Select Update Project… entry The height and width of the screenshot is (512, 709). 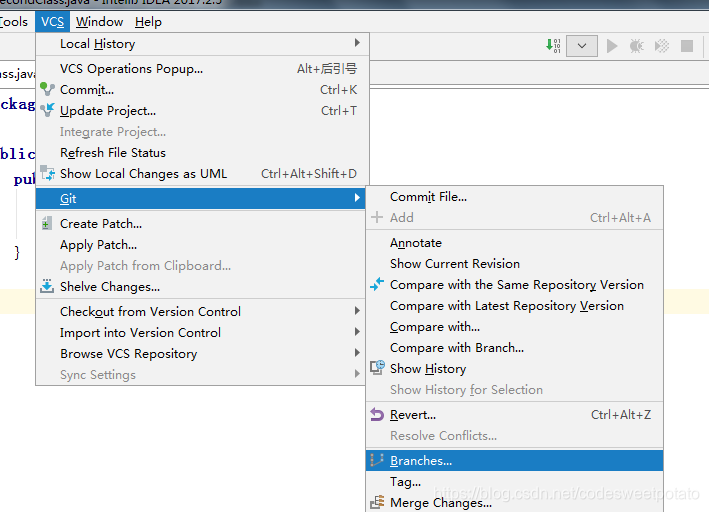(202, 111)
